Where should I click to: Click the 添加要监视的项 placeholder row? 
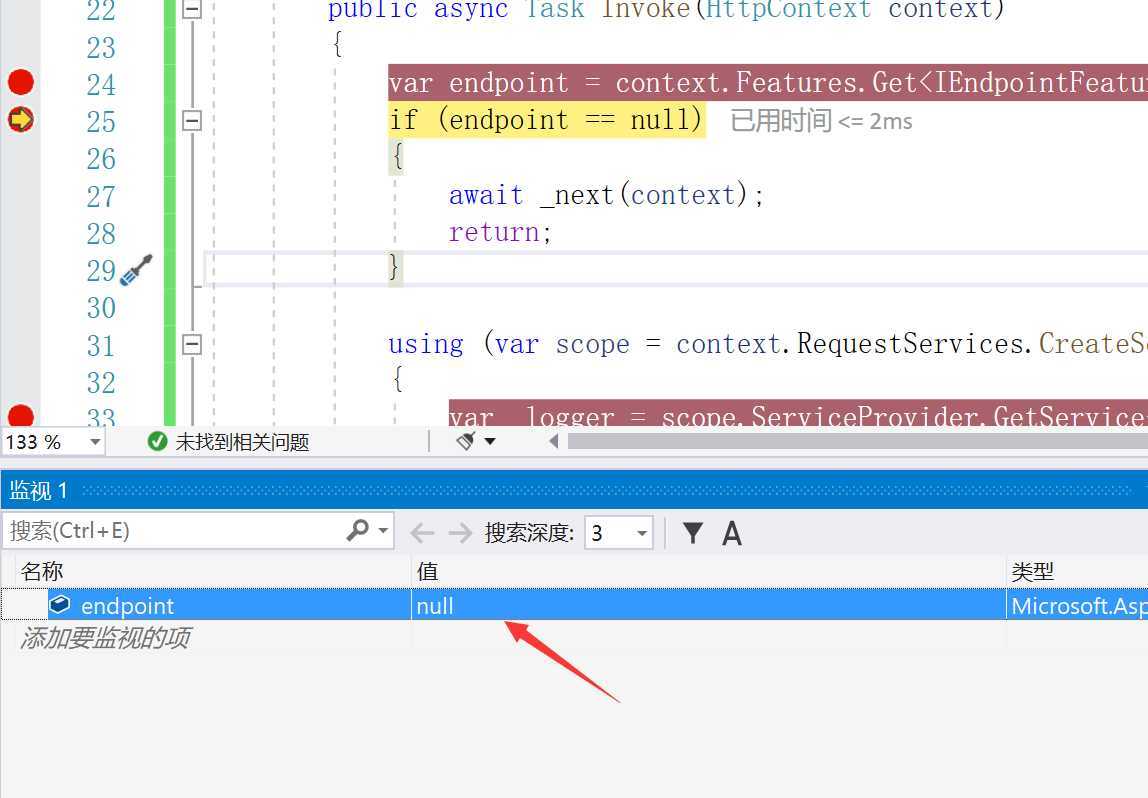(105, 638)
